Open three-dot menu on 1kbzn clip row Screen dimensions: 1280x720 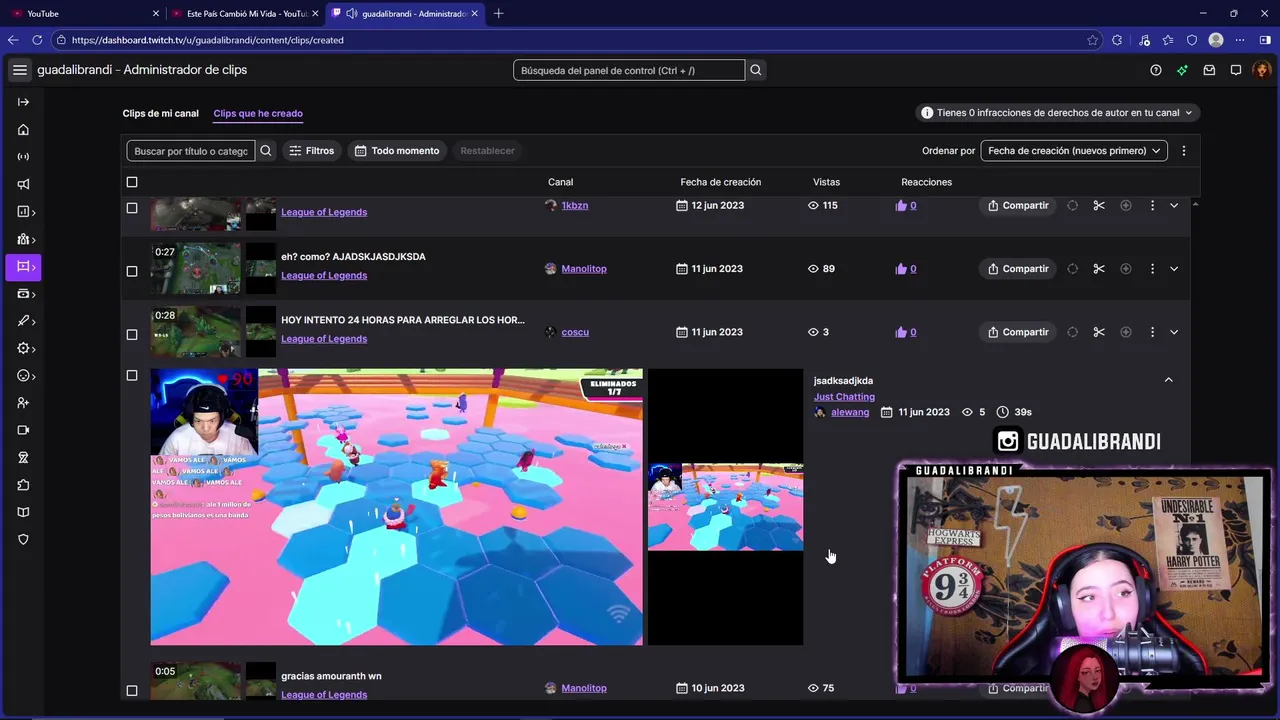(x=1152, y=205)
